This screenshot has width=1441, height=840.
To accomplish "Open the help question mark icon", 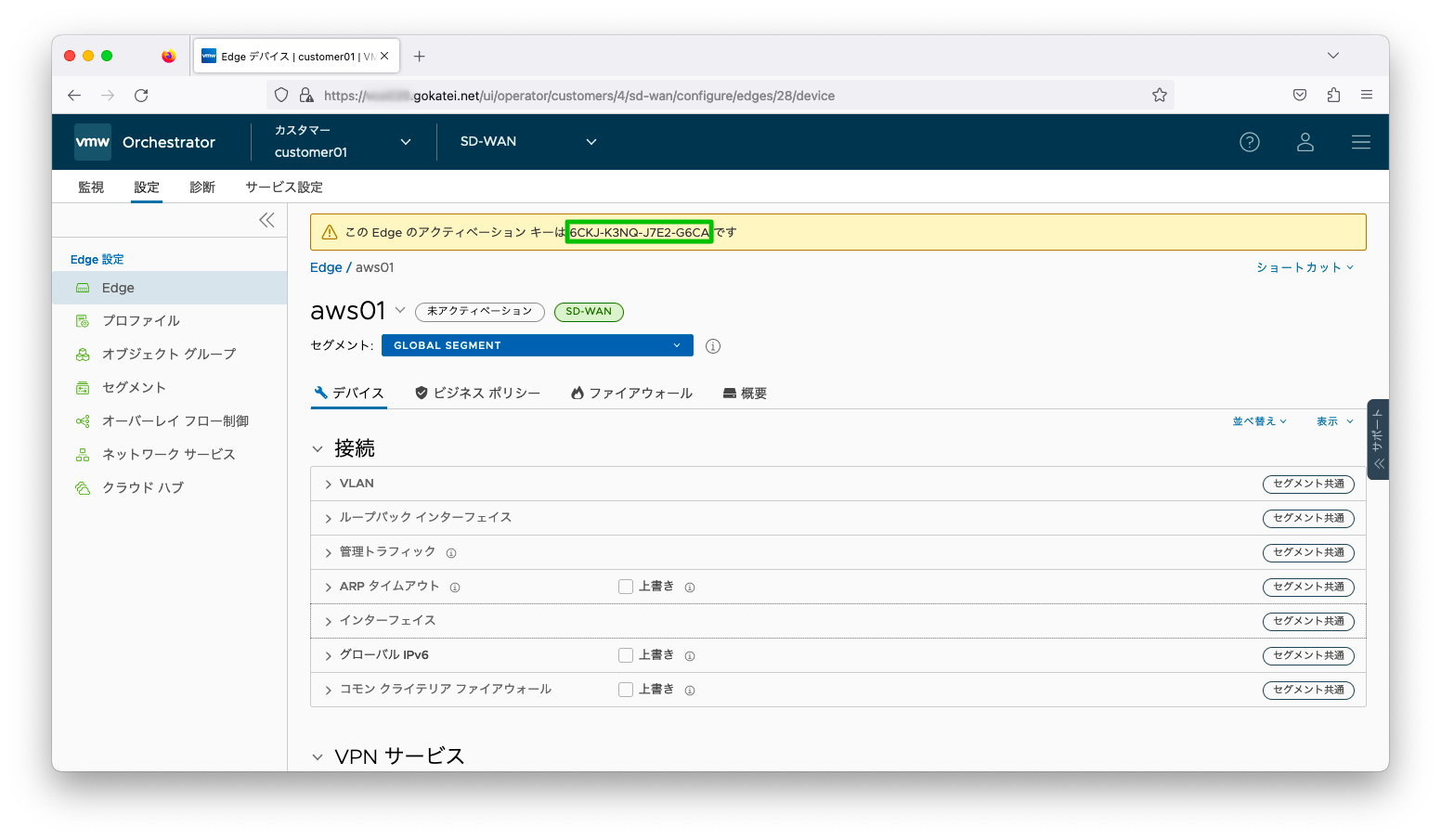I will (1250, 142).
